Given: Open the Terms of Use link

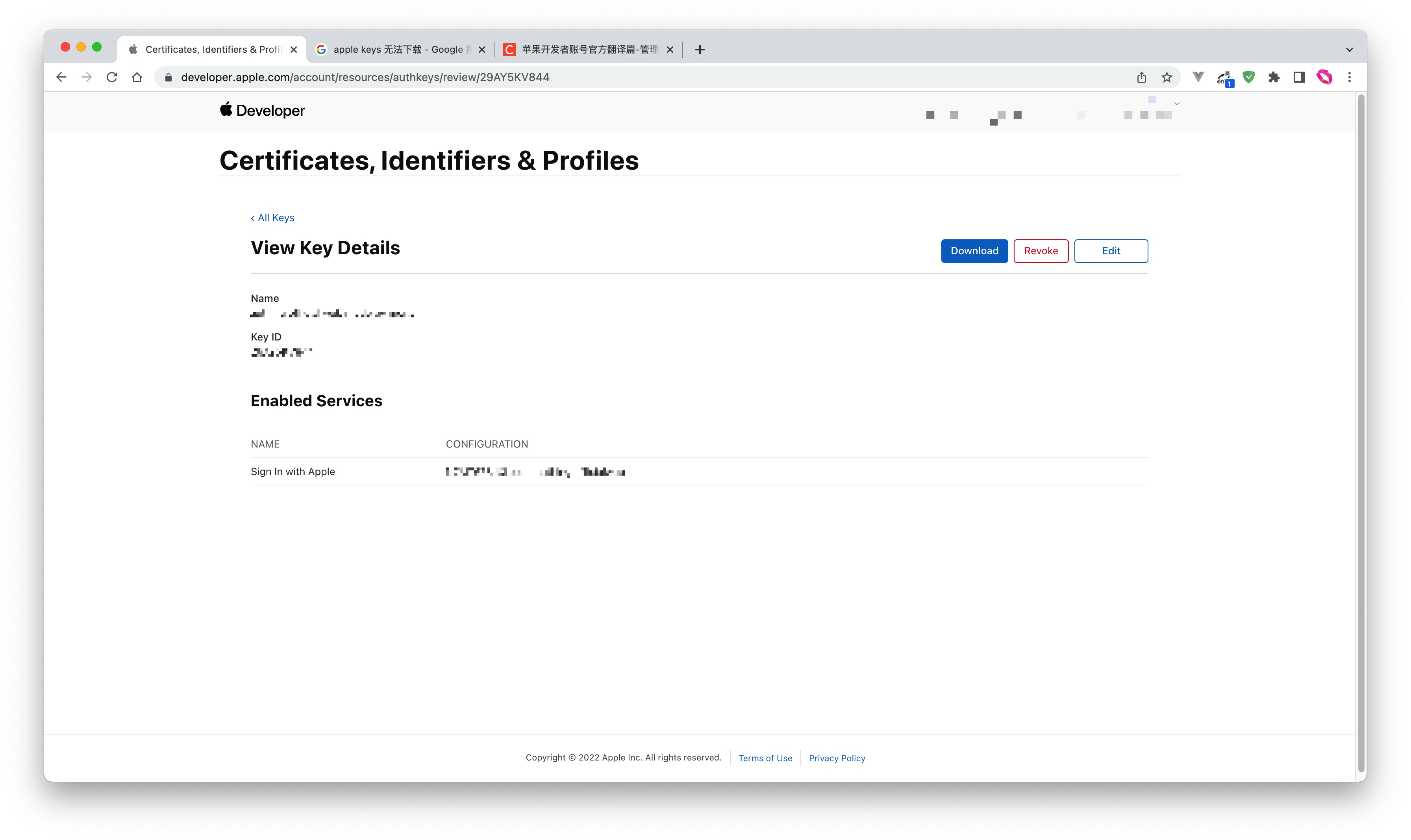Looking at the screenshot, I should 765,758.
